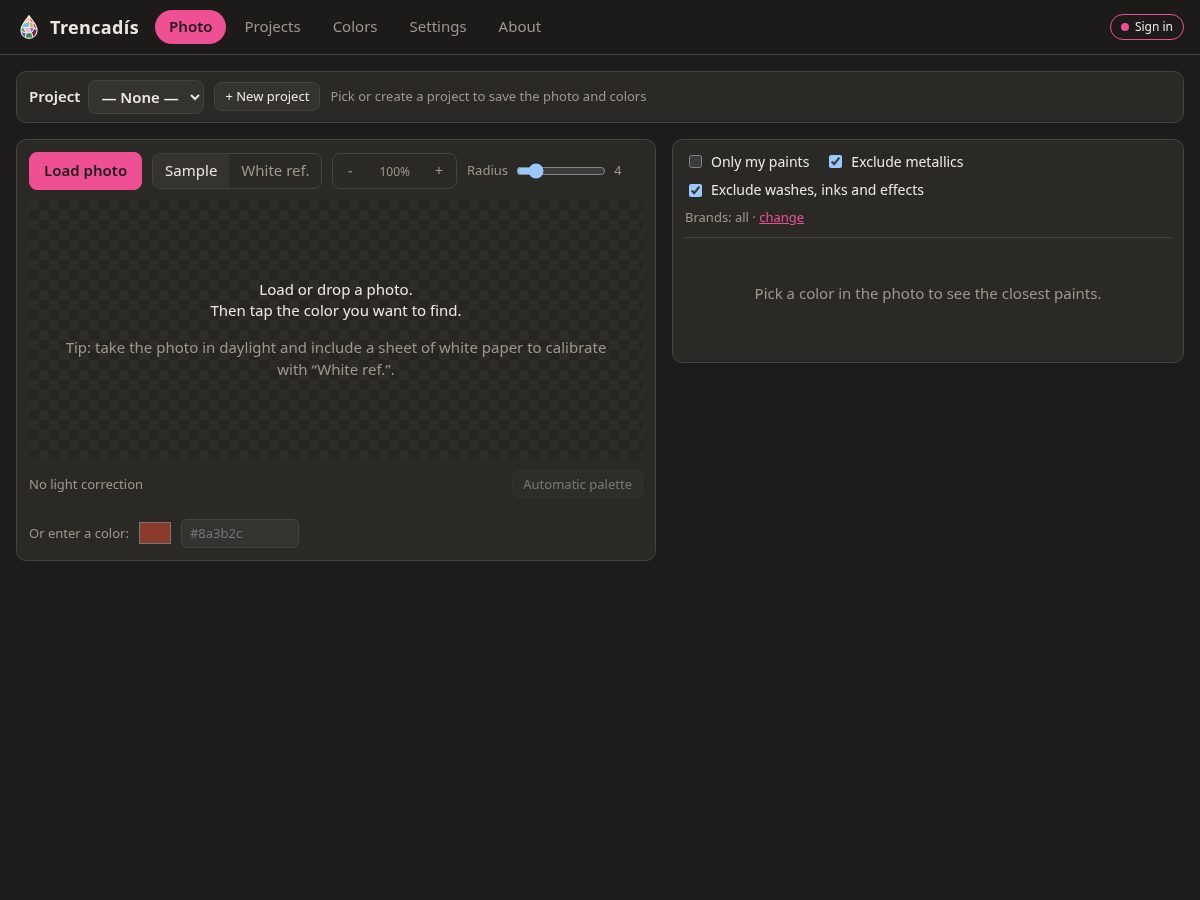
Task: Increase zoom with the plus button
Action: coord(439,171)
